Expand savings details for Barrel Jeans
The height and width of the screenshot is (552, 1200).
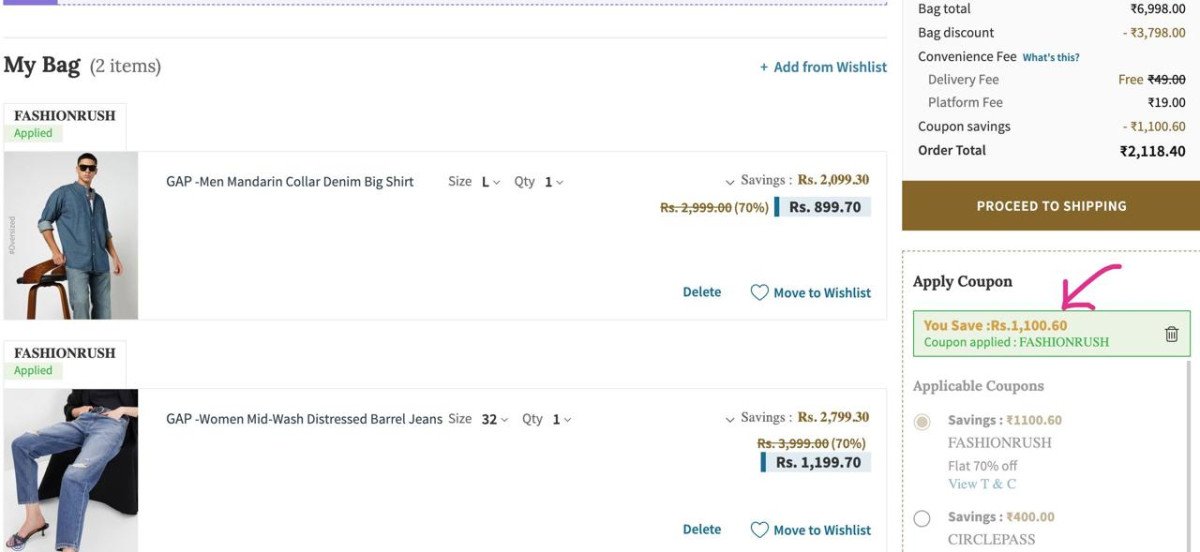pos(730,419)
